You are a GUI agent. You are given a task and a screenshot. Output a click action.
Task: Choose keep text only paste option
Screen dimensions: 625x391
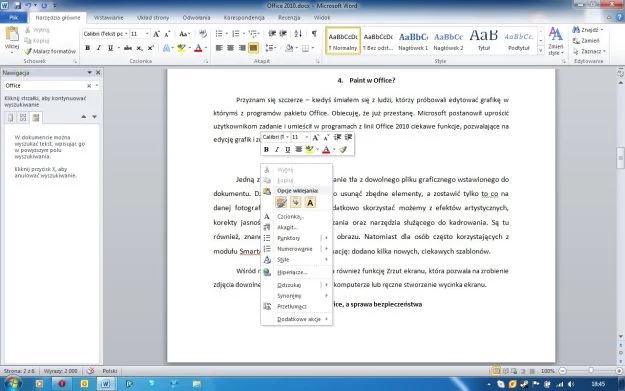pos(310,202)
